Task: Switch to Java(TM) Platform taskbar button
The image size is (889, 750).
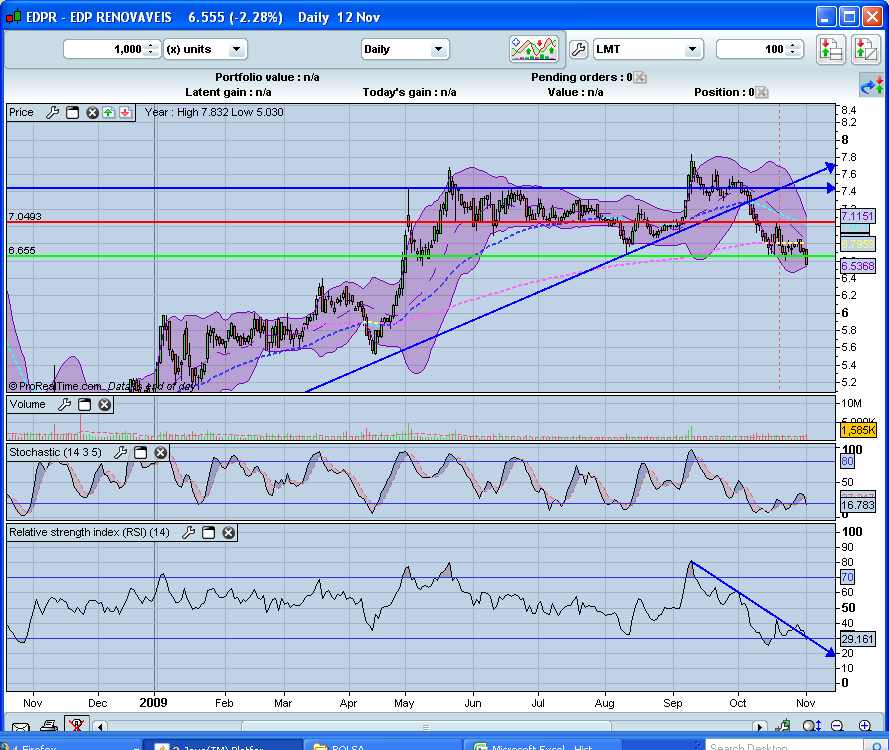Action: 222,745
